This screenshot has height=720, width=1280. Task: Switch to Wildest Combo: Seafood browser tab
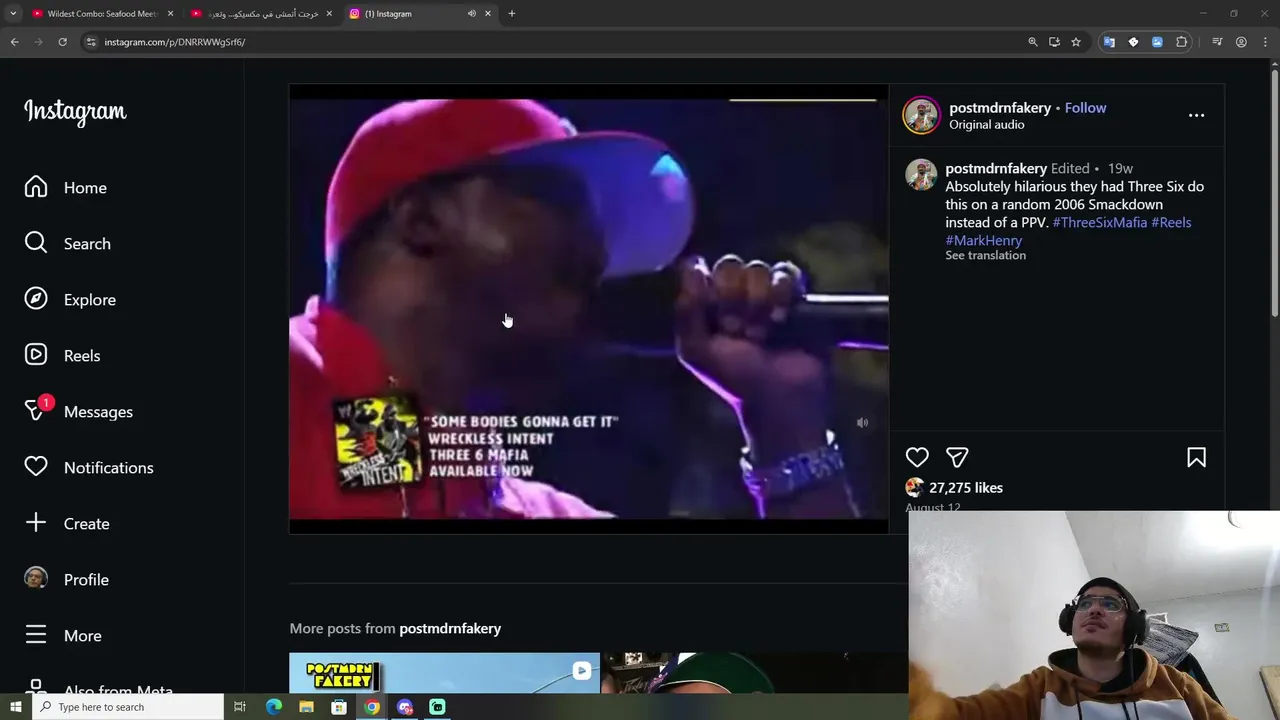(x=102, y=14)
